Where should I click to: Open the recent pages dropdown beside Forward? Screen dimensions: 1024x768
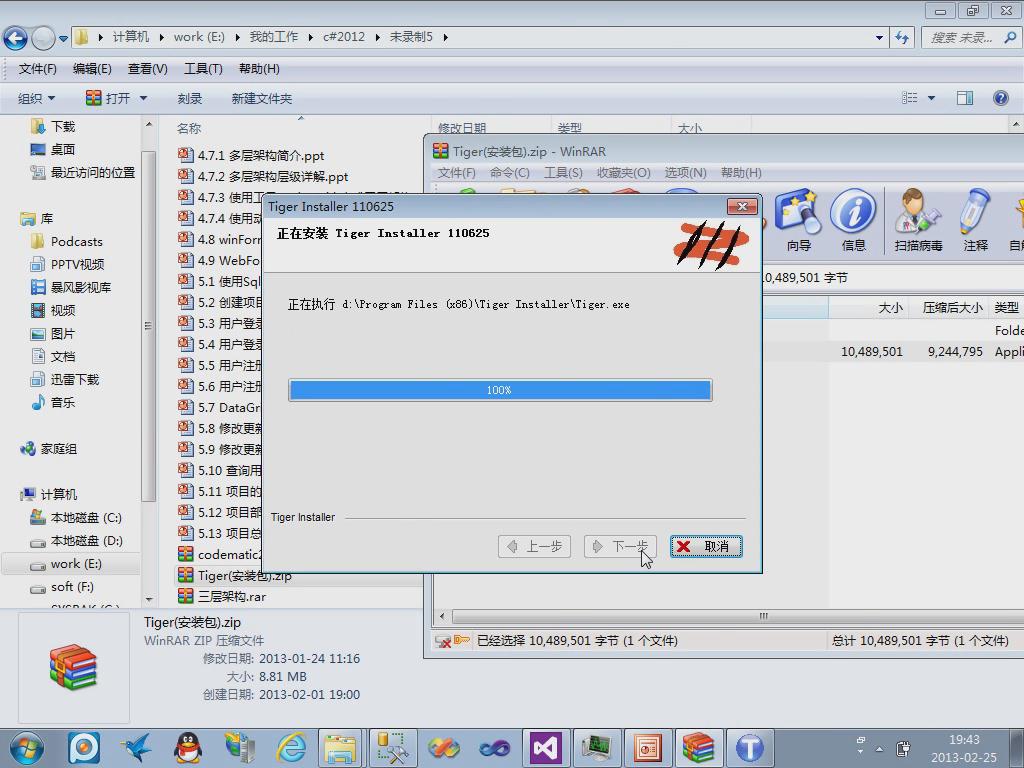pyautogui.click(x=63, y=39)
